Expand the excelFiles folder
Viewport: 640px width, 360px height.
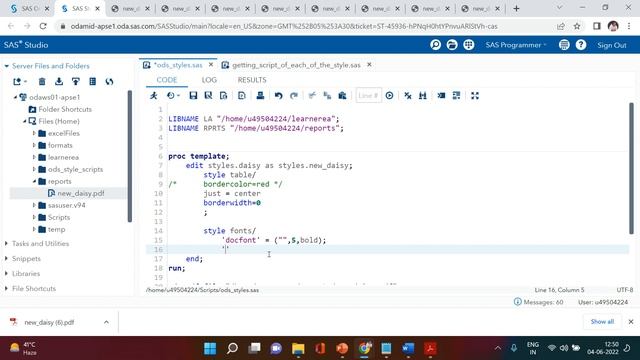[x=34, y=133]
